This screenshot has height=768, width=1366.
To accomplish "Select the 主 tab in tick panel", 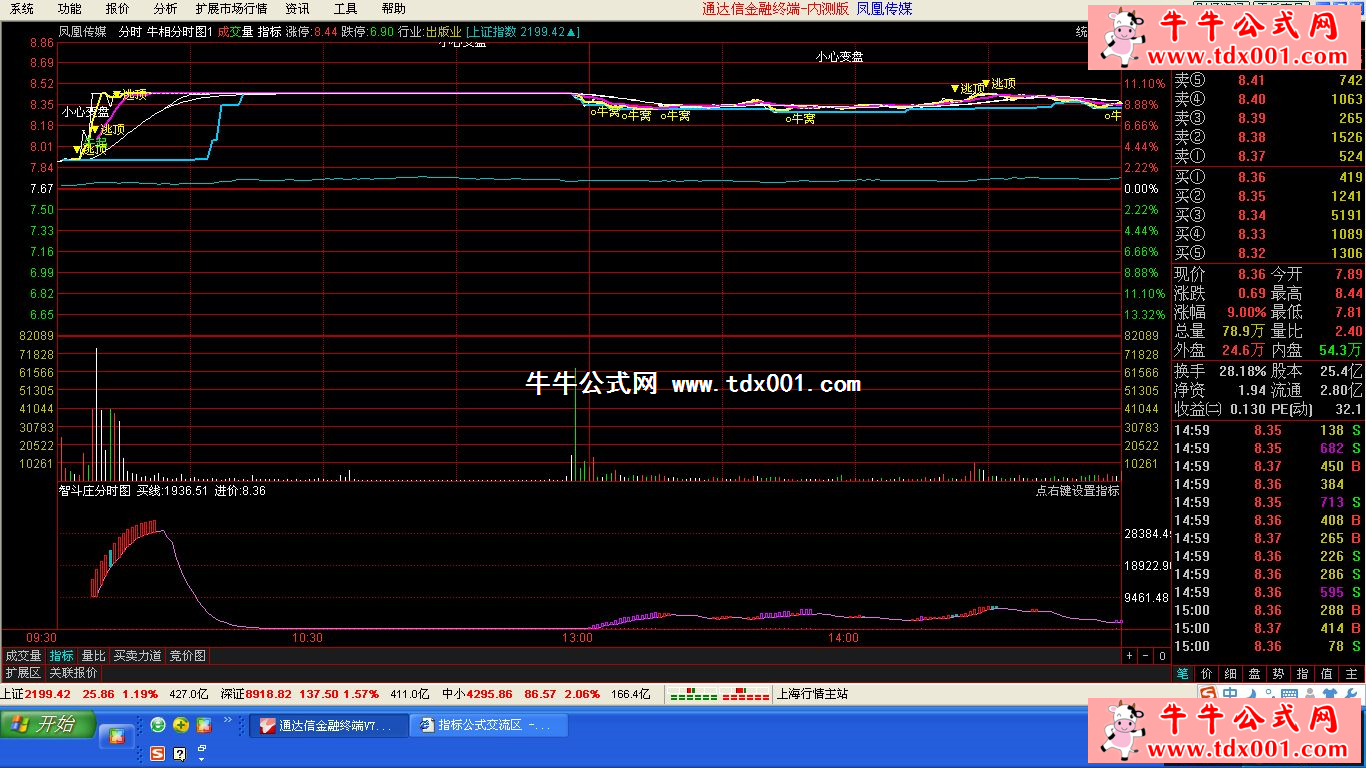I will coord(1351,674).
